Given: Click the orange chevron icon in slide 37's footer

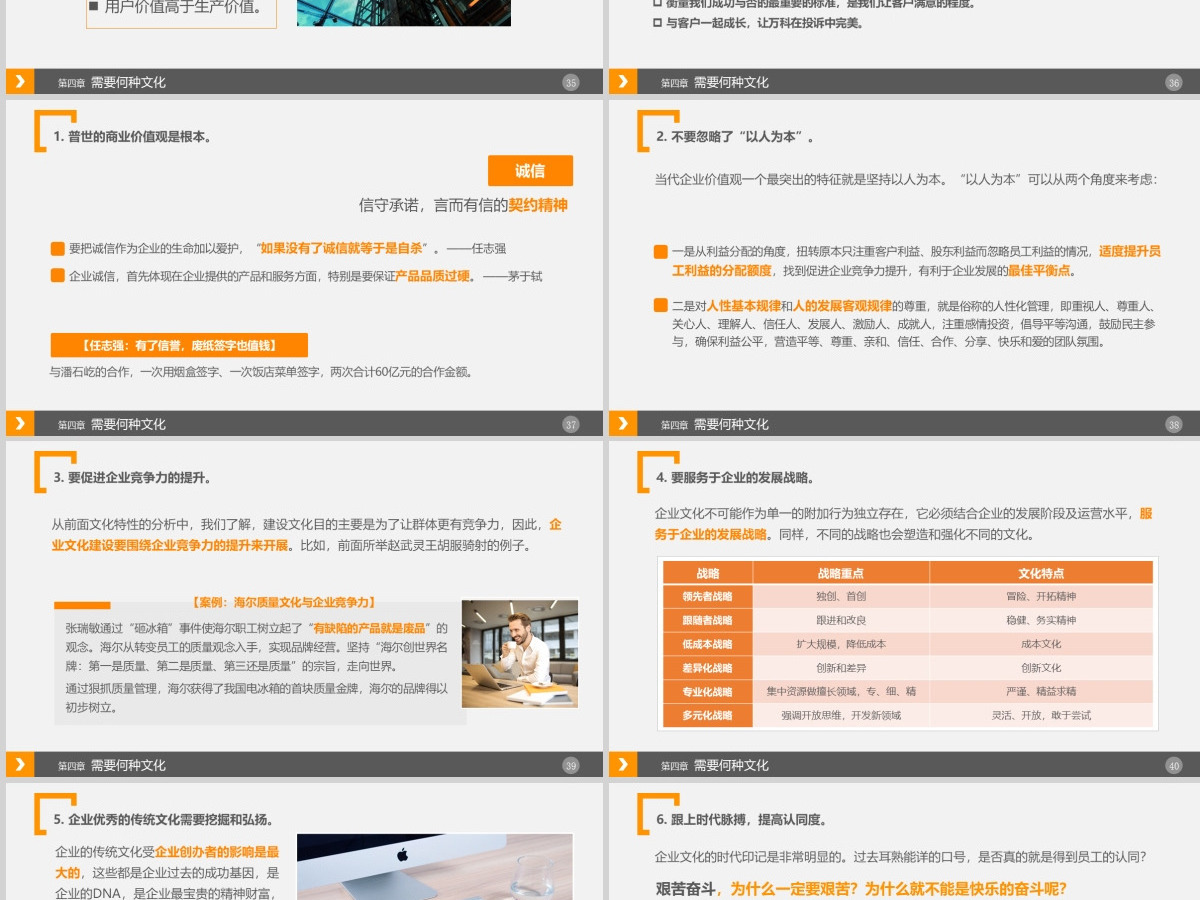Looking at the screenshot, I should click(20, 424).
